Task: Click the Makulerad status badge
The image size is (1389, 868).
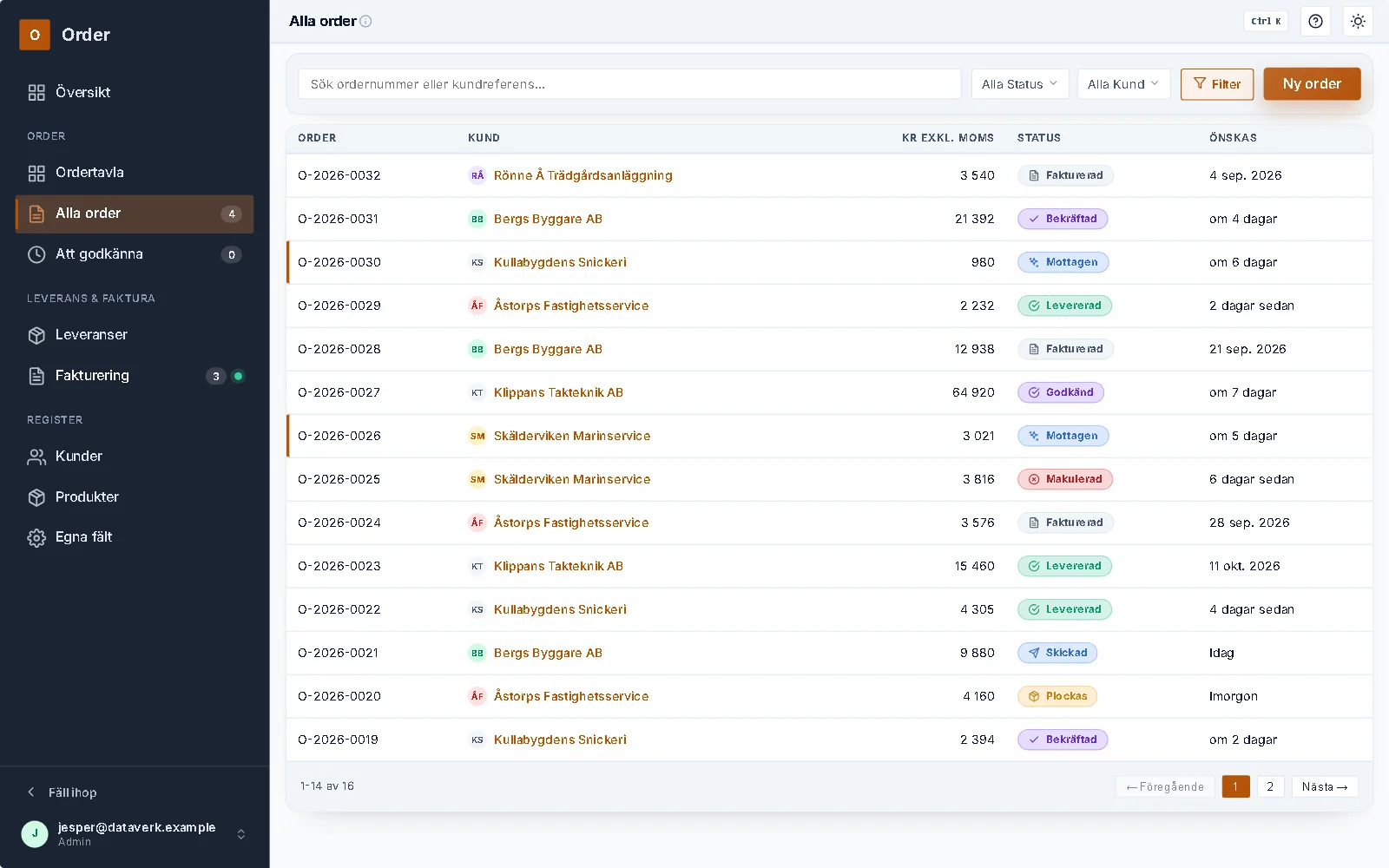Action: (1065, 479)
